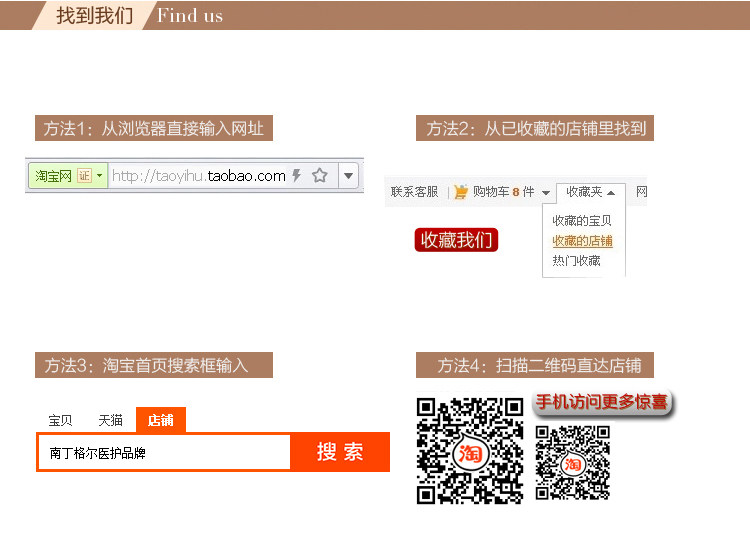Click the 方法1：从浏览器直接输入网址 heading
Image resolution: width=750 pixels, height=546 pixels.
(x=154, y=128)
